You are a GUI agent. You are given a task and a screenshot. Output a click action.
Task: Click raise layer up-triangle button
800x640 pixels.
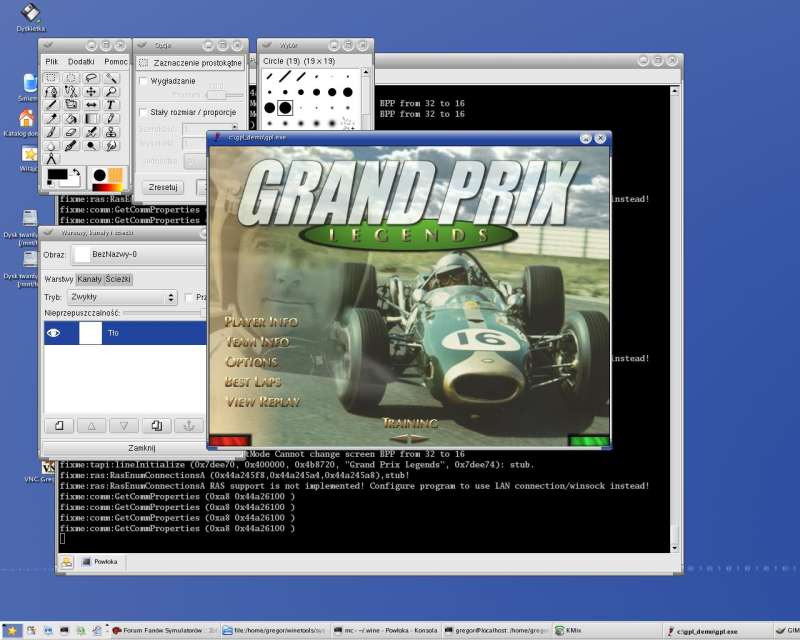91,426
